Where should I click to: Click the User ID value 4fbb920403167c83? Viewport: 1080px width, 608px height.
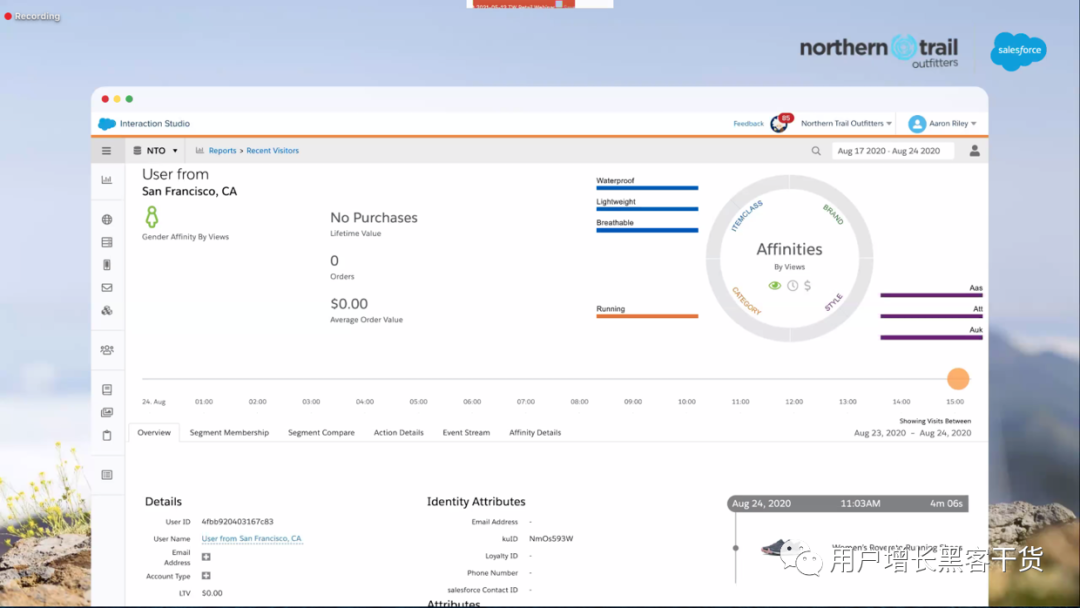[x=238, y=522]
